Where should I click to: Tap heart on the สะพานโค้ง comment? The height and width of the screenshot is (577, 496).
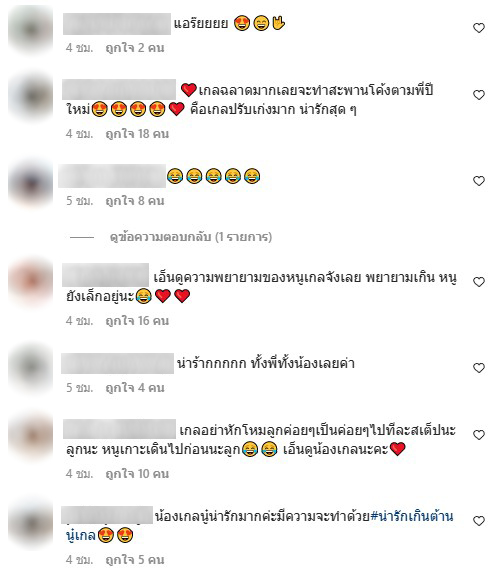(x=478, y=95)
